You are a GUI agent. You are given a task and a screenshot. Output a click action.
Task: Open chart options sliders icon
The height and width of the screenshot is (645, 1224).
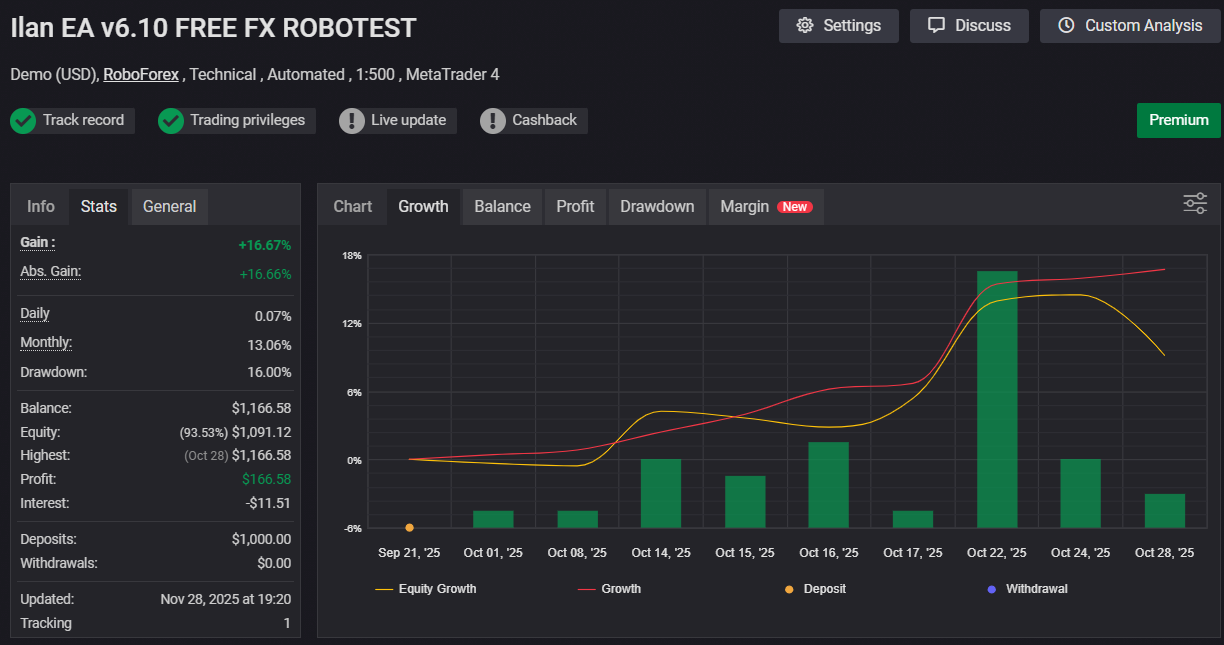1195,203
